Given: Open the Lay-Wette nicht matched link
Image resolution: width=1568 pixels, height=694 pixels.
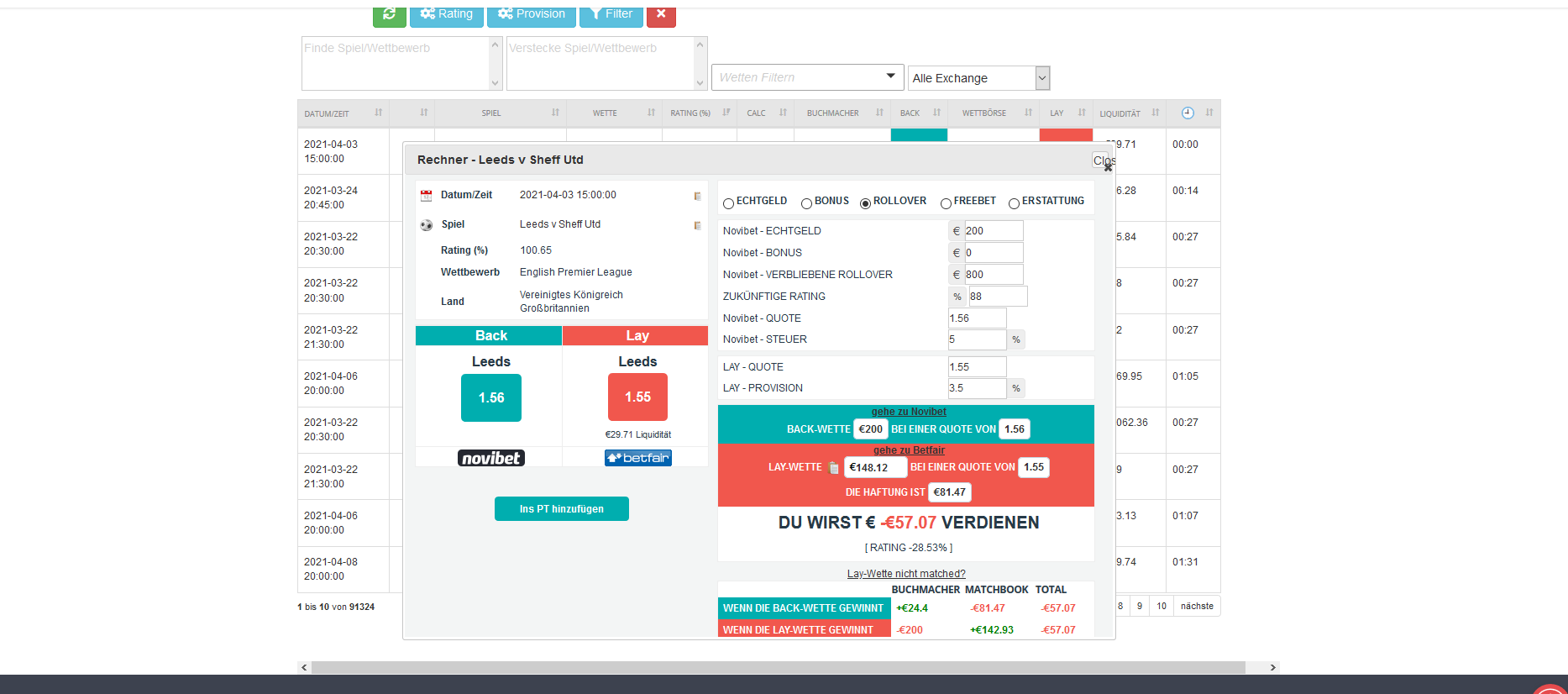Looking at the screenshot, I should [x=906, y=574].
